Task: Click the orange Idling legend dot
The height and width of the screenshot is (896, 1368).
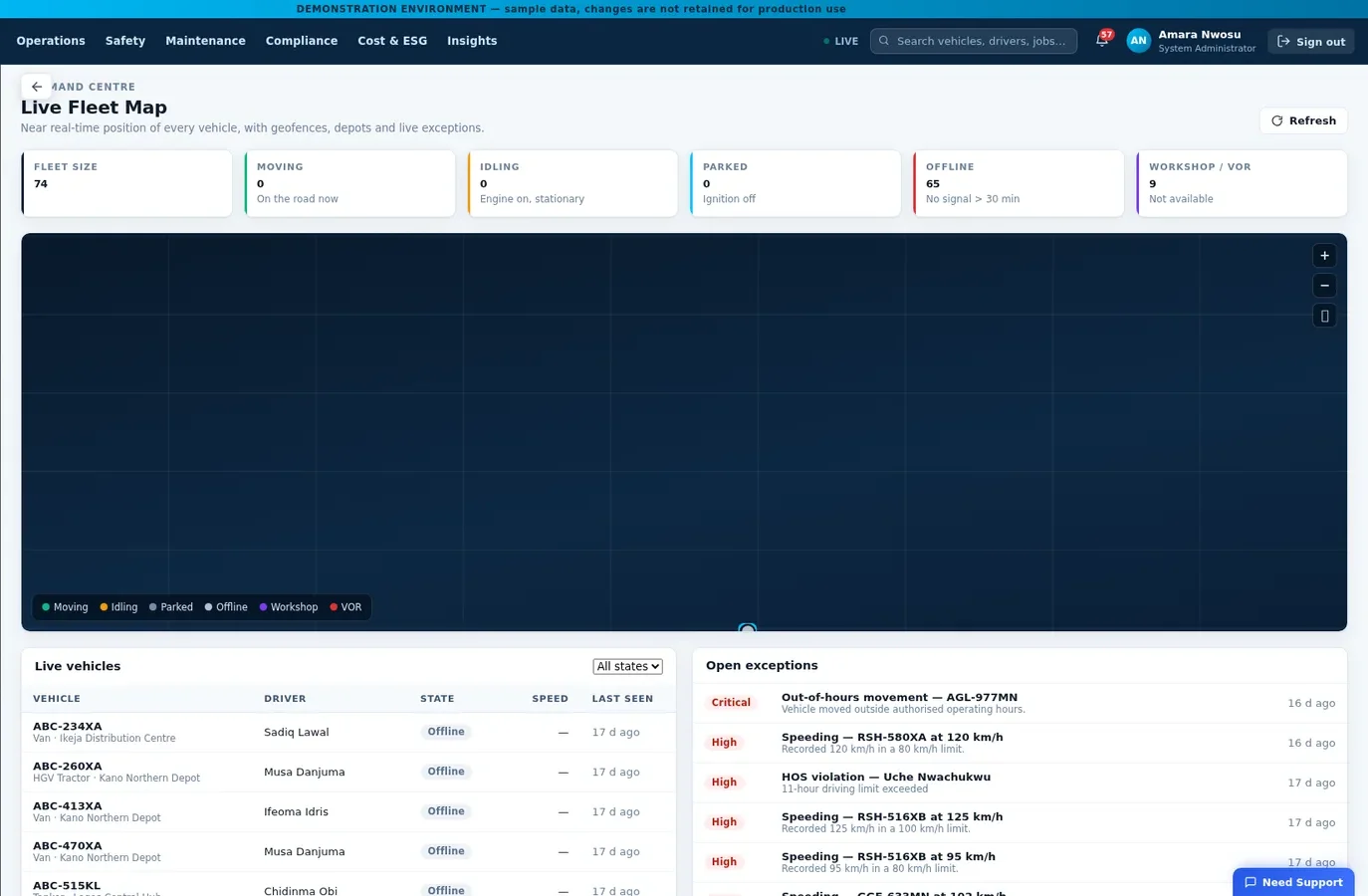Action: (104, 607)
